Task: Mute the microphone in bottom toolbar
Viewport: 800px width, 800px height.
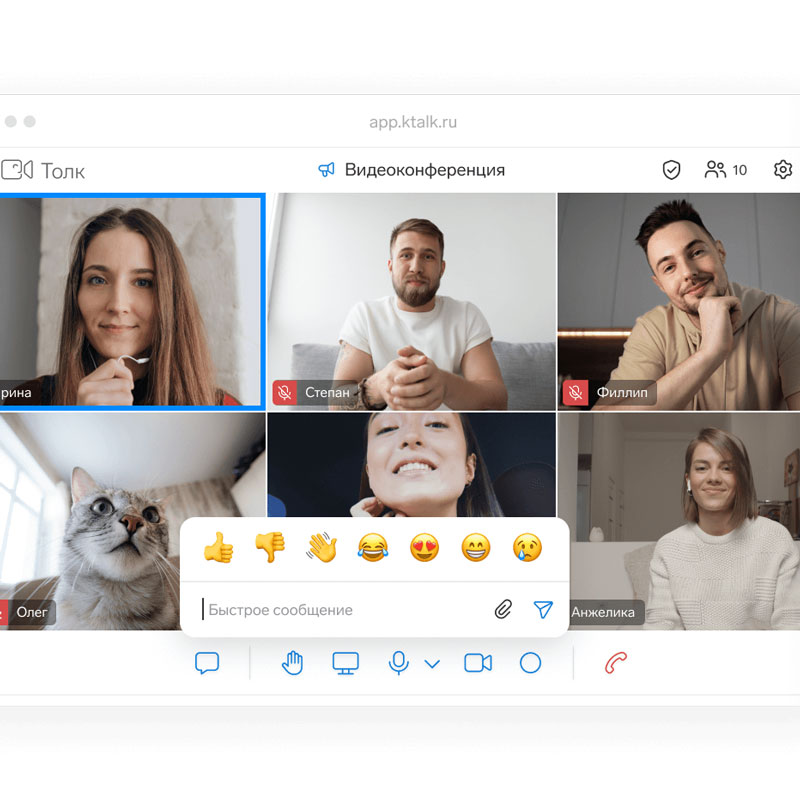Action: pyautogui.click(x=399, y=663)
